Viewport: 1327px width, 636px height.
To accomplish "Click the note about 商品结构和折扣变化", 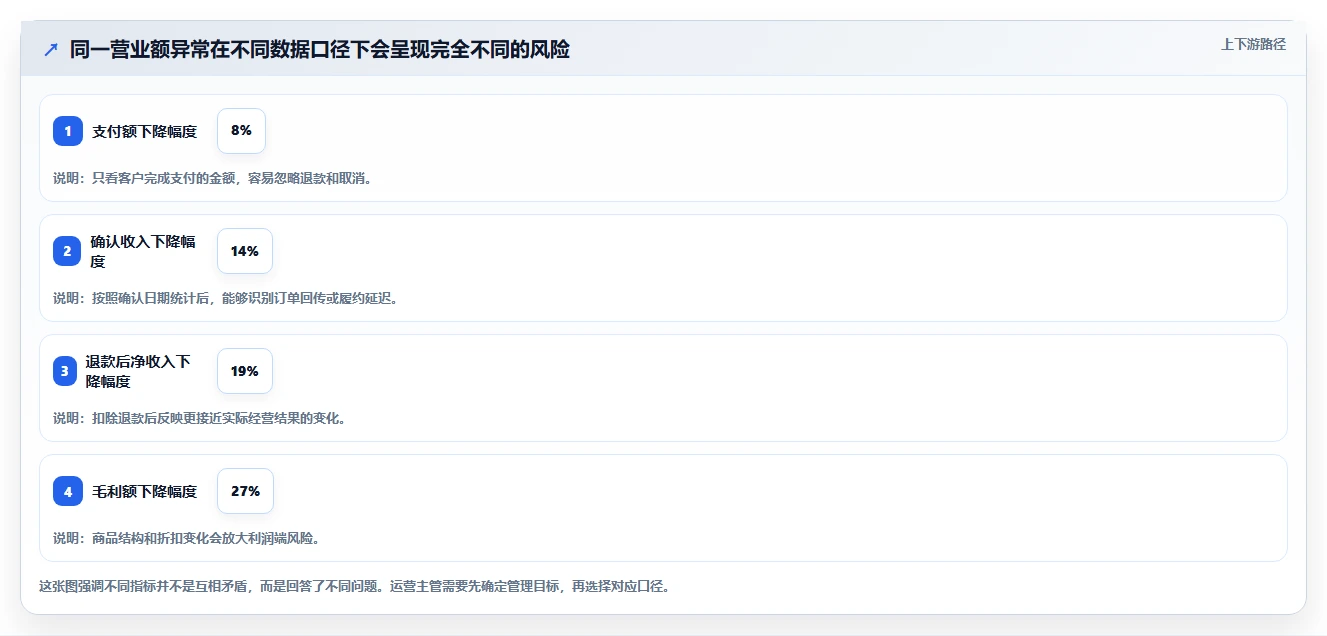I will [186, 538].
